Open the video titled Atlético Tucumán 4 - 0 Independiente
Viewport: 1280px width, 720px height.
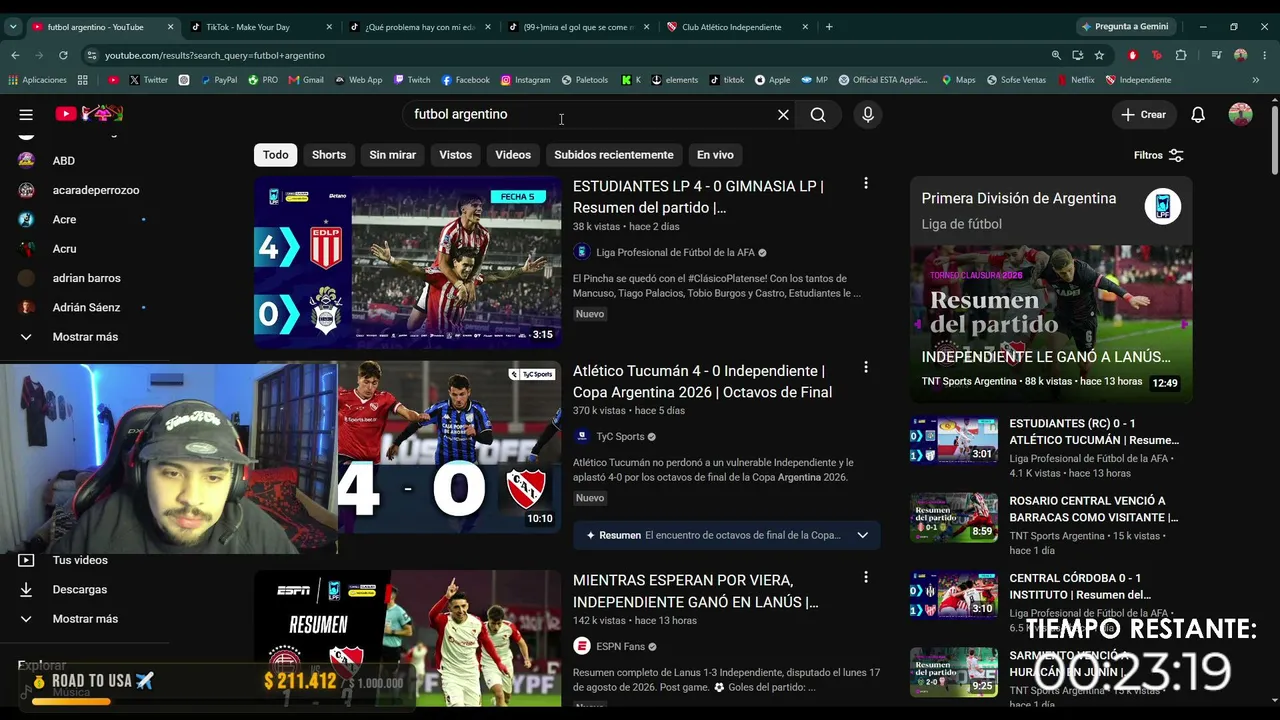(702, 381)
